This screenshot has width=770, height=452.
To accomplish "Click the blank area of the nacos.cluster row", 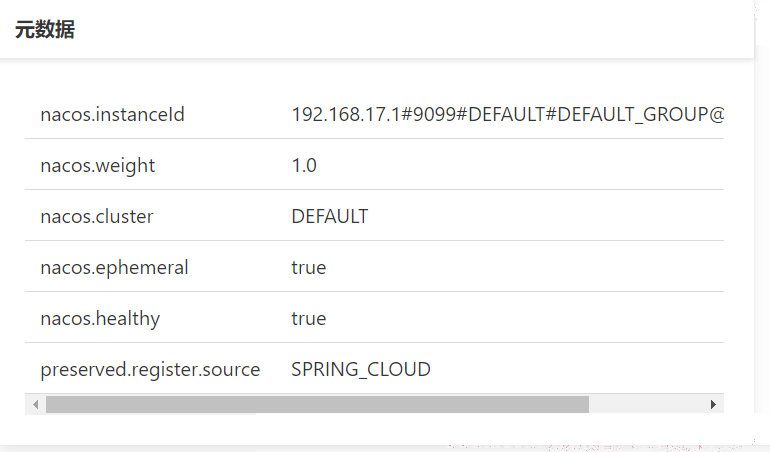I will (545, 217).
